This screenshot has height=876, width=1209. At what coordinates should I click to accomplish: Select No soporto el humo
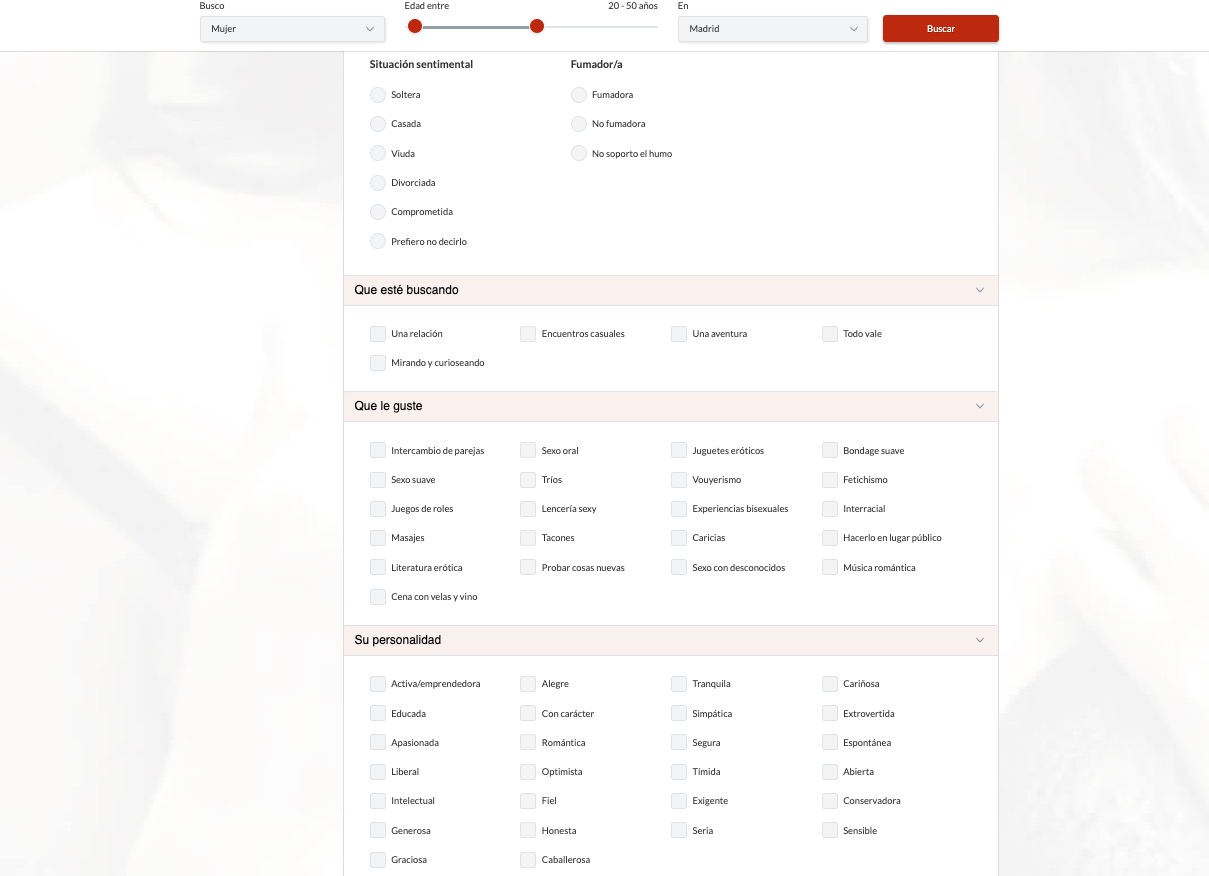[x=579, y=153]
